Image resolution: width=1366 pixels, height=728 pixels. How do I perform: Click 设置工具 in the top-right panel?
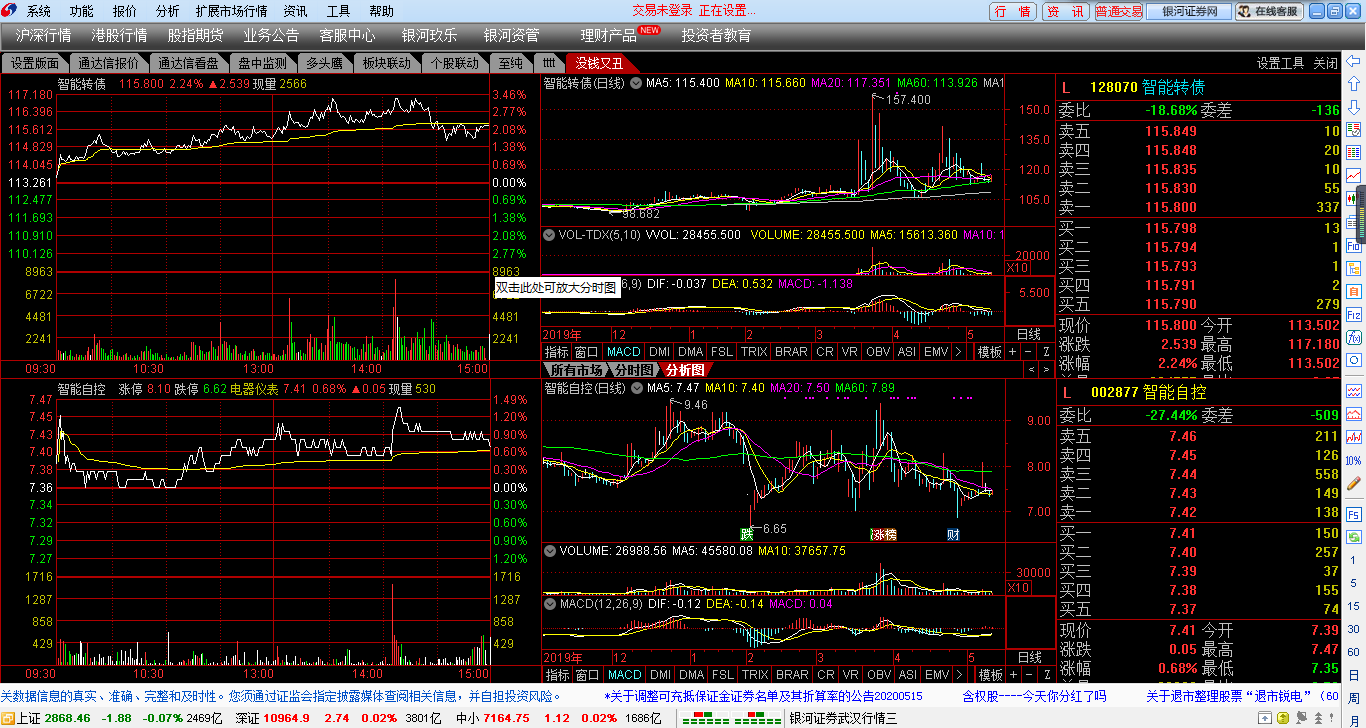(1281, 63)
